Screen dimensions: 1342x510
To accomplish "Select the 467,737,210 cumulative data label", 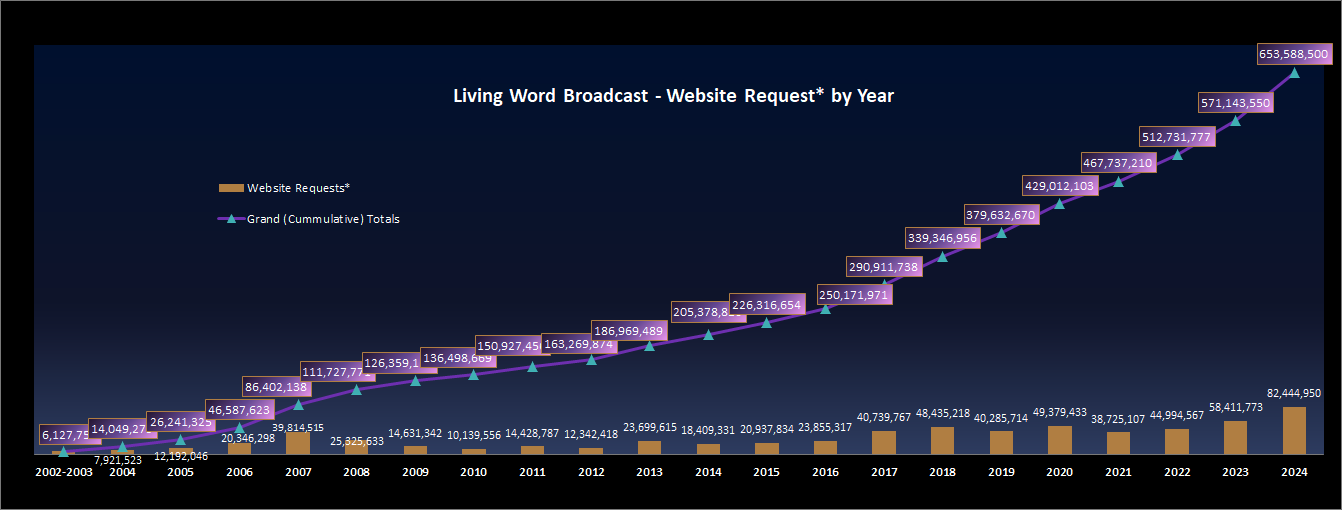I will click(1118, 163).
